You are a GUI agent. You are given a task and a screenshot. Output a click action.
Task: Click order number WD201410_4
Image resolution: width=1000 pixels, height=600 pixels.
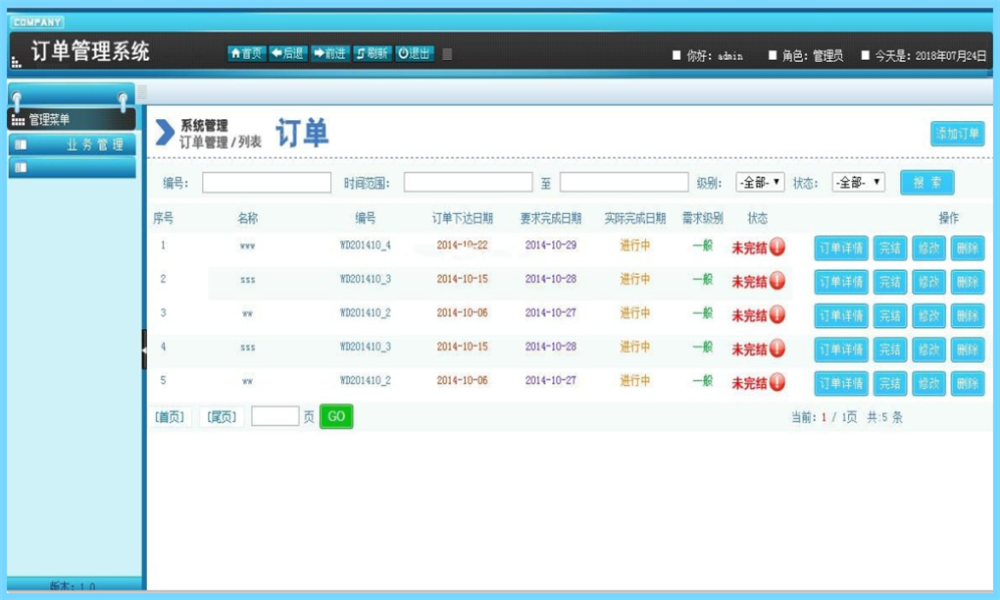point(365,245)
